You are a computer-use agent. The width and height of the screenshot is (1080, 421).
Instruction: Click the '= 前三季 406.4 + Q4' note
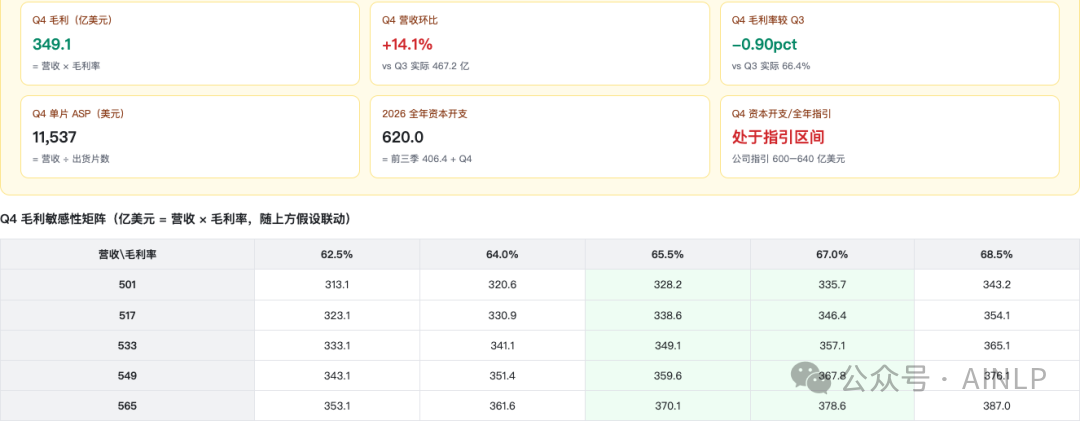coord(427,159)
